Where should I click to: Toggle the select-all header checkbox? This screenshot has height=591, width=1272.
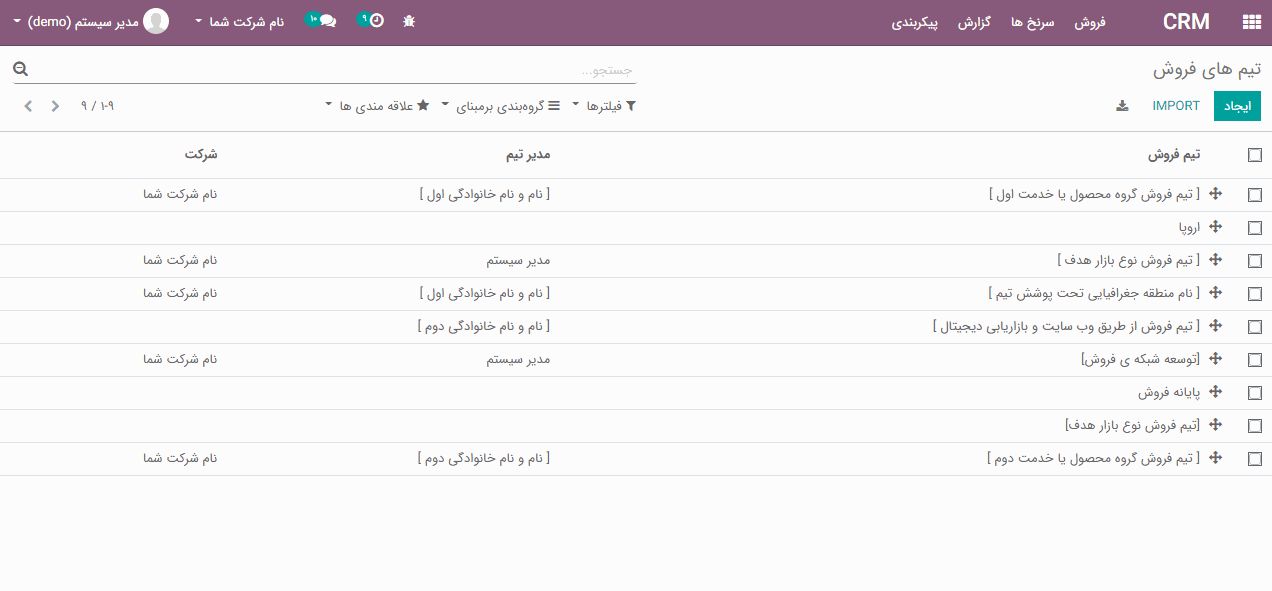coord(1255,155)
